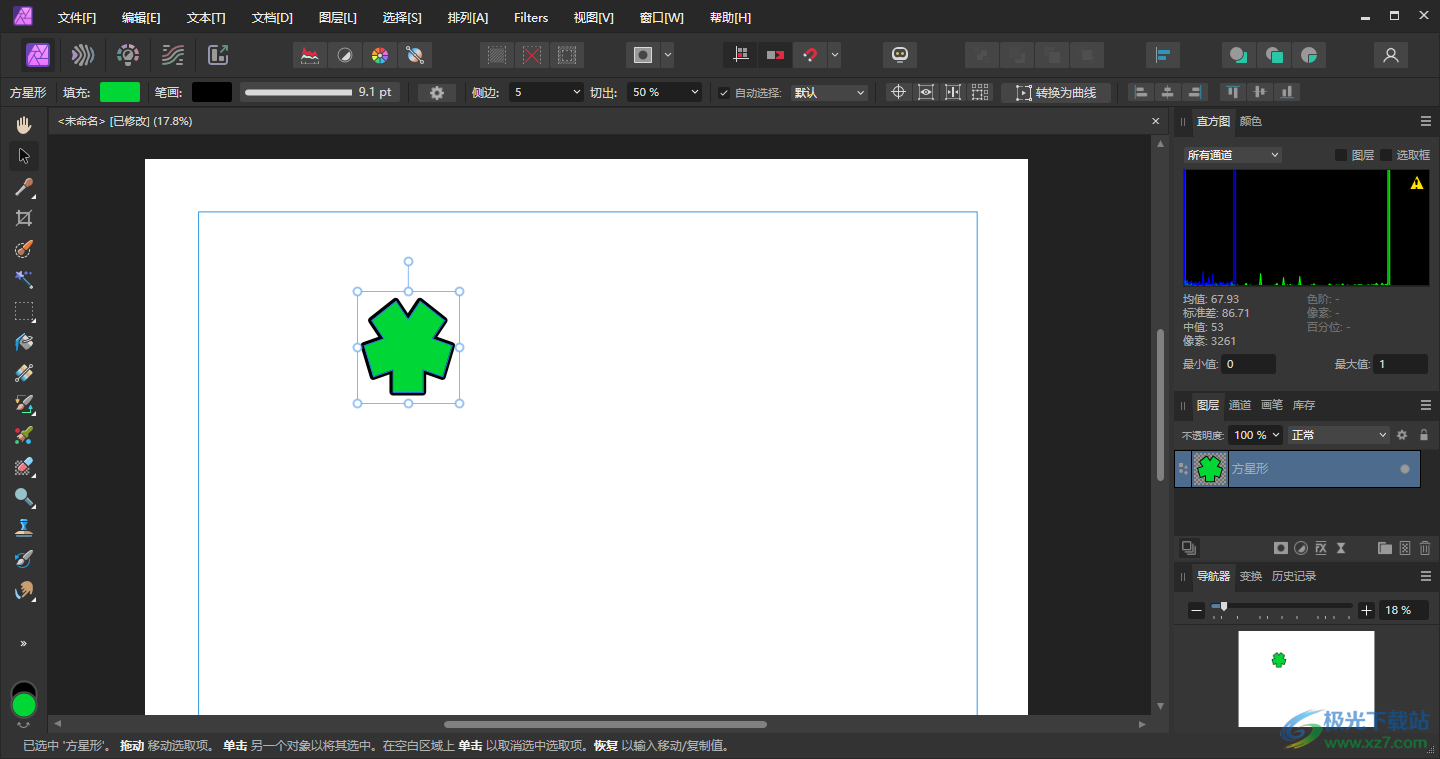Click the gear settings icon beside stroke width
This screenshot has height=759, width=1440.
tap(437, 92)
